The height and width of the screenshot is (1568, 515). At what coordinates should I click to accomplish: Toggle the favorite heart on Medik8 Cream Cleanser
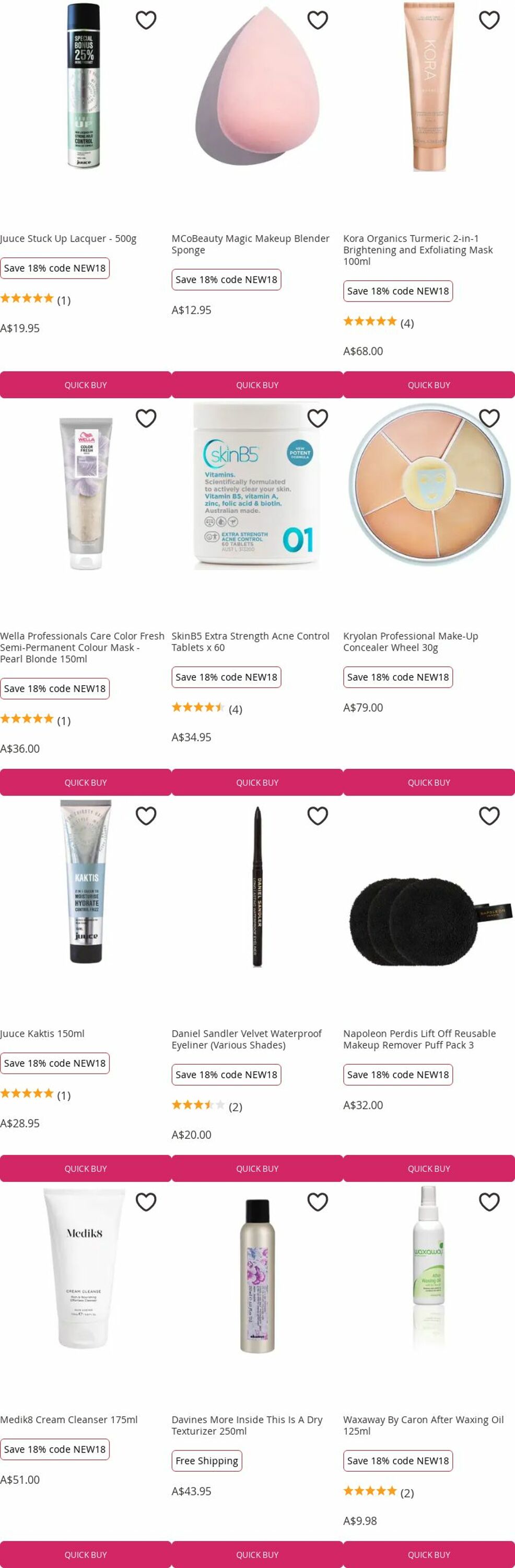[146, 1202]
